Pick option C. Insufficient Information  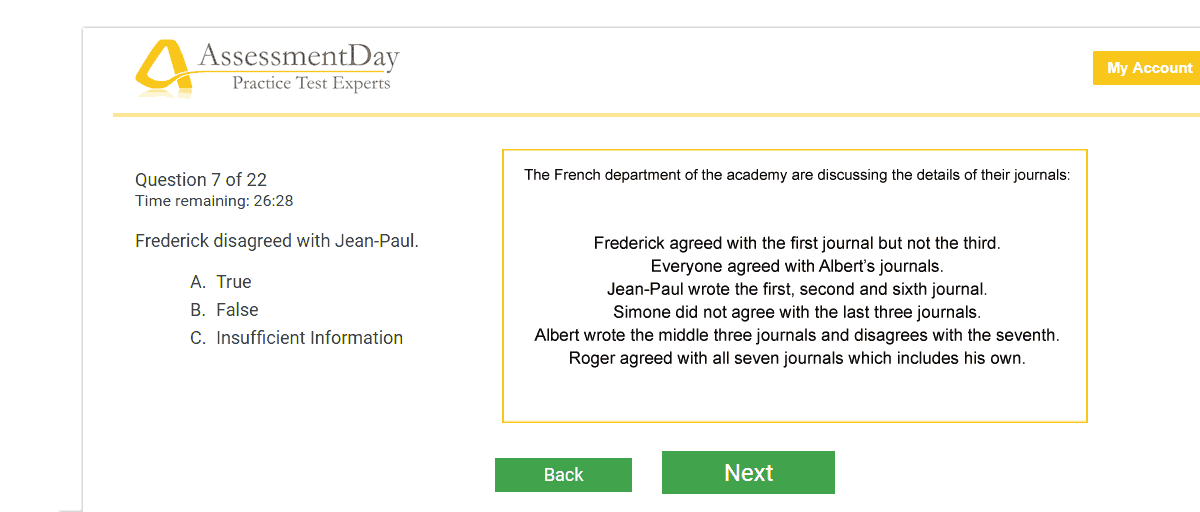(296, 338)
